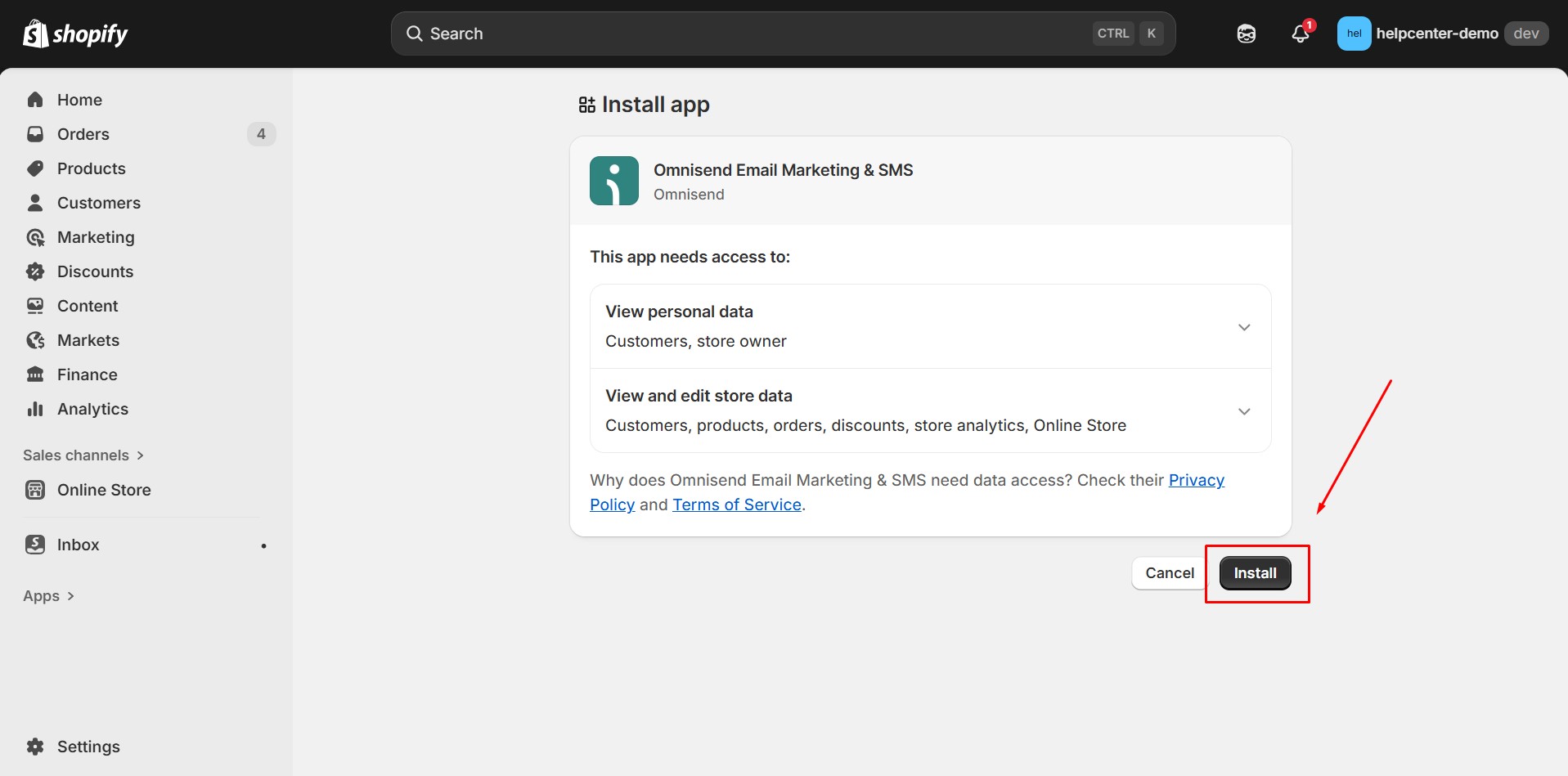Open the Terms of Service link
The height and width of the screenshot is (776, 1568).
pyautogui.click(x=736, y=505)
